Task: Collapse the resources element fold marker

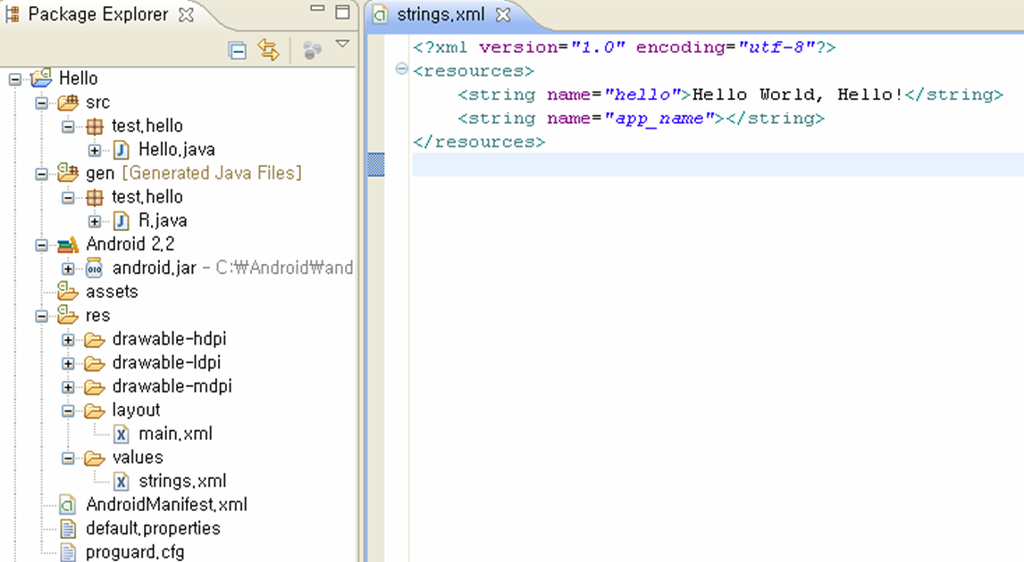Action: [x=401, y=70]
